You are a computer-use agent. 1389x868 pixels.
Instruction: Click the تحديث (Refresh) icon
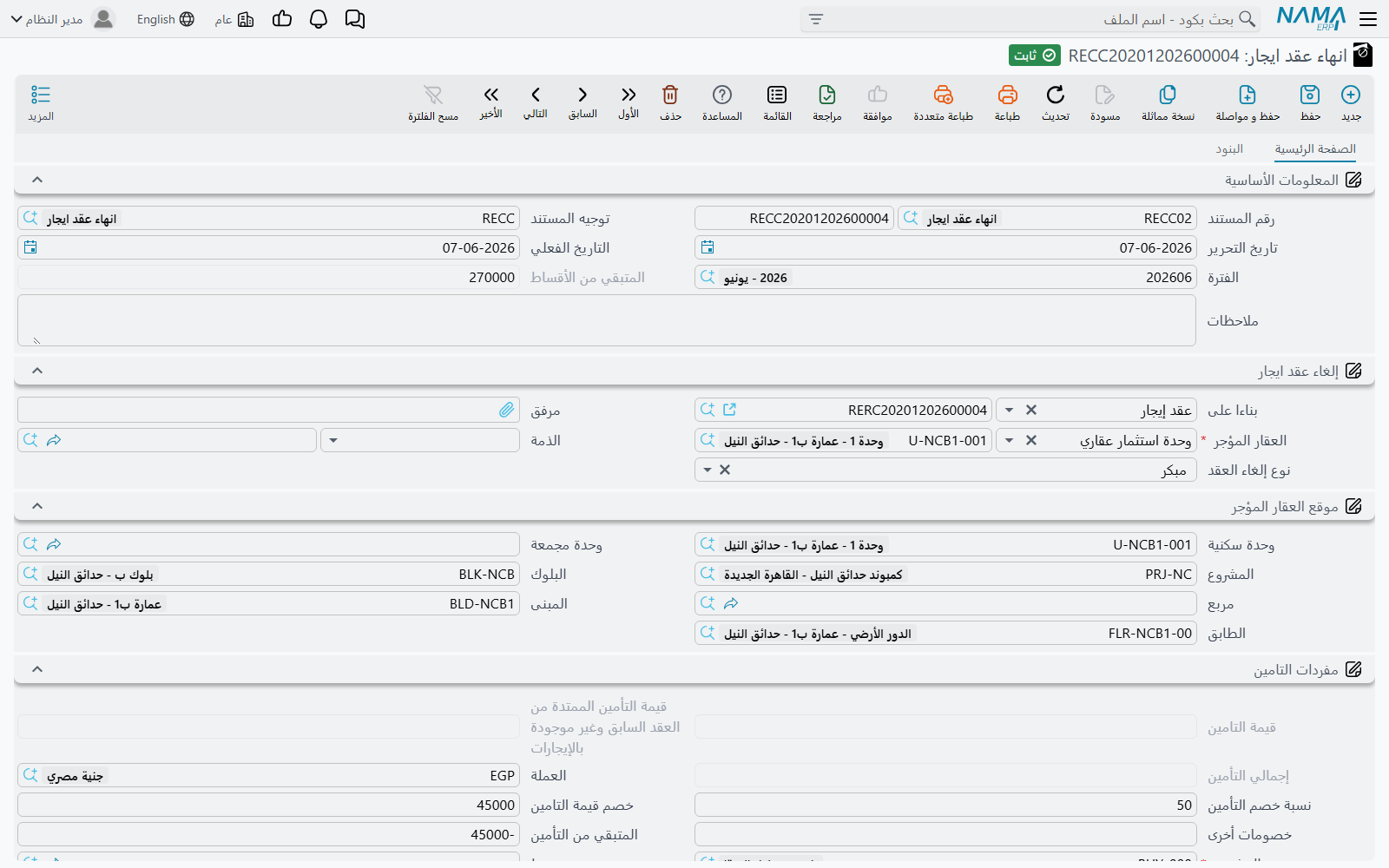click(1056, 95)
